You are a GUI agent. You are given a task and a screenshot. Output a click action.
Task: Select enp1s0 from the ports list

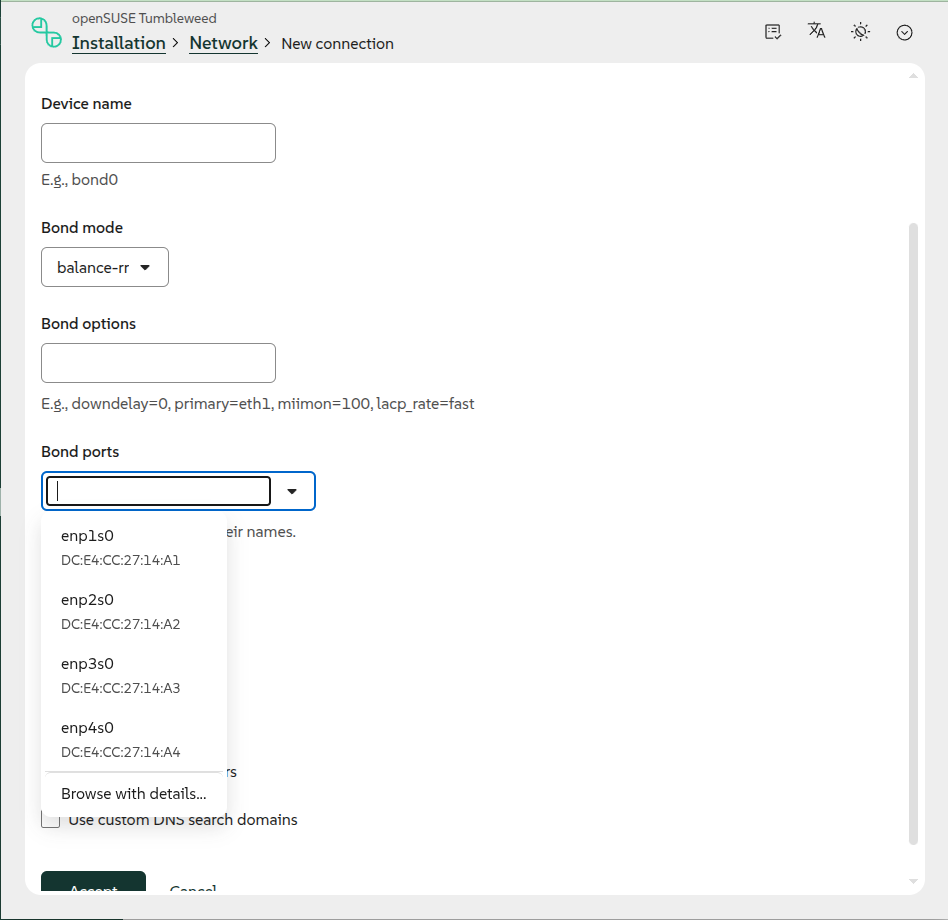134,548
